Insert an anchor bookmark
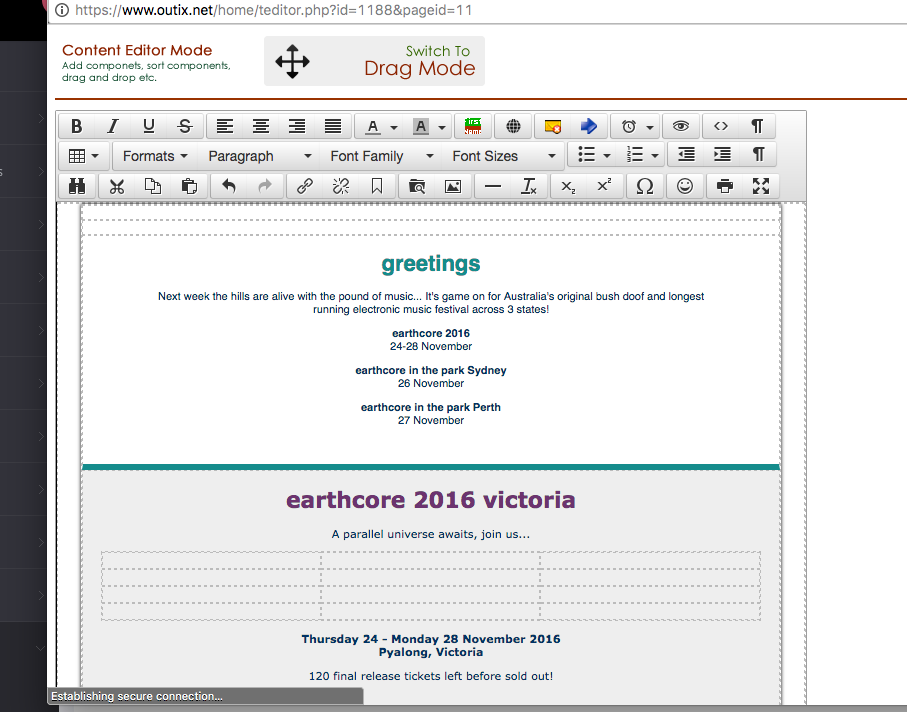This screenshot has height=712, width=907. pyautogui.click(x=377, y=186)
